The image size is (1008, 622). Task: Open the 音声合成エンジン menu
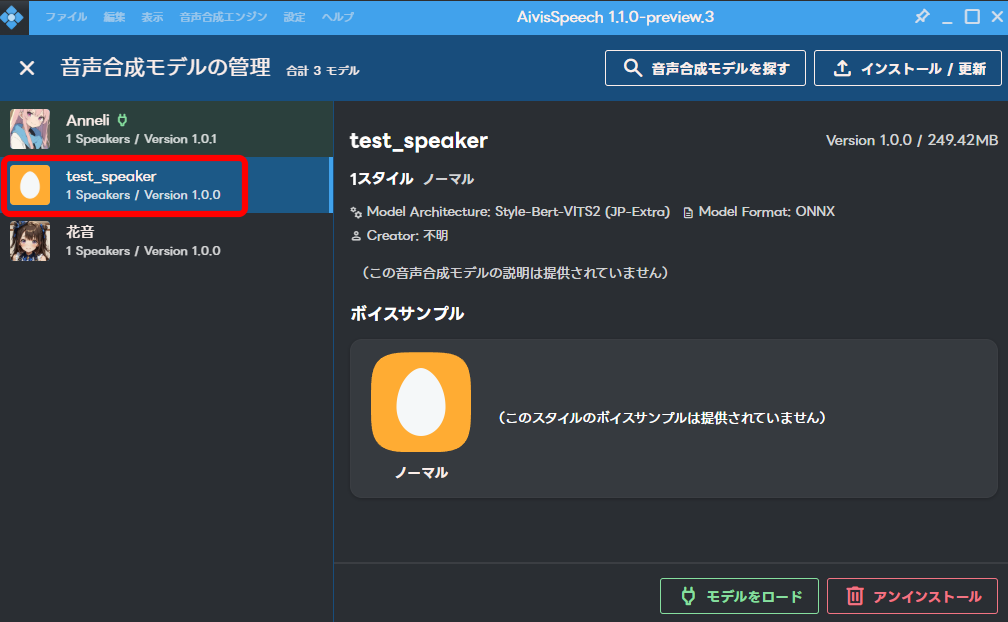224,17
